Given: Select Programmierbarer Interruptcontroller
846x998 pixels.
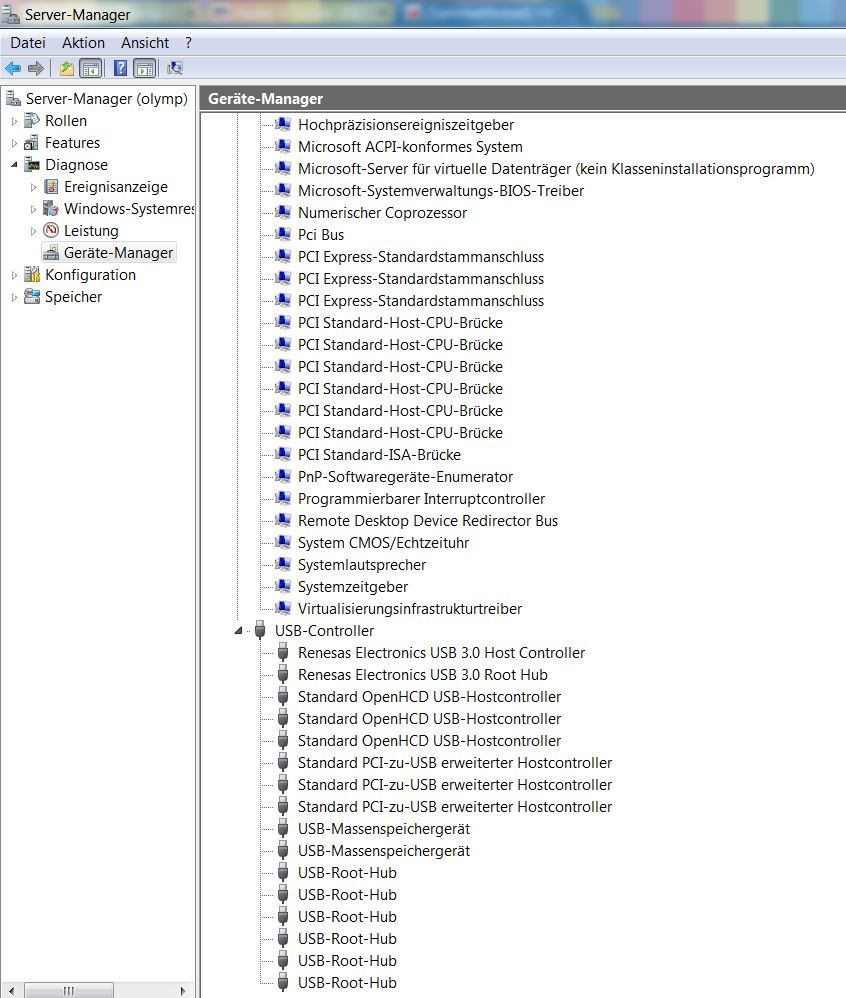Looking at the screenshot, I should pyautogui.click(x=421, y=498).
